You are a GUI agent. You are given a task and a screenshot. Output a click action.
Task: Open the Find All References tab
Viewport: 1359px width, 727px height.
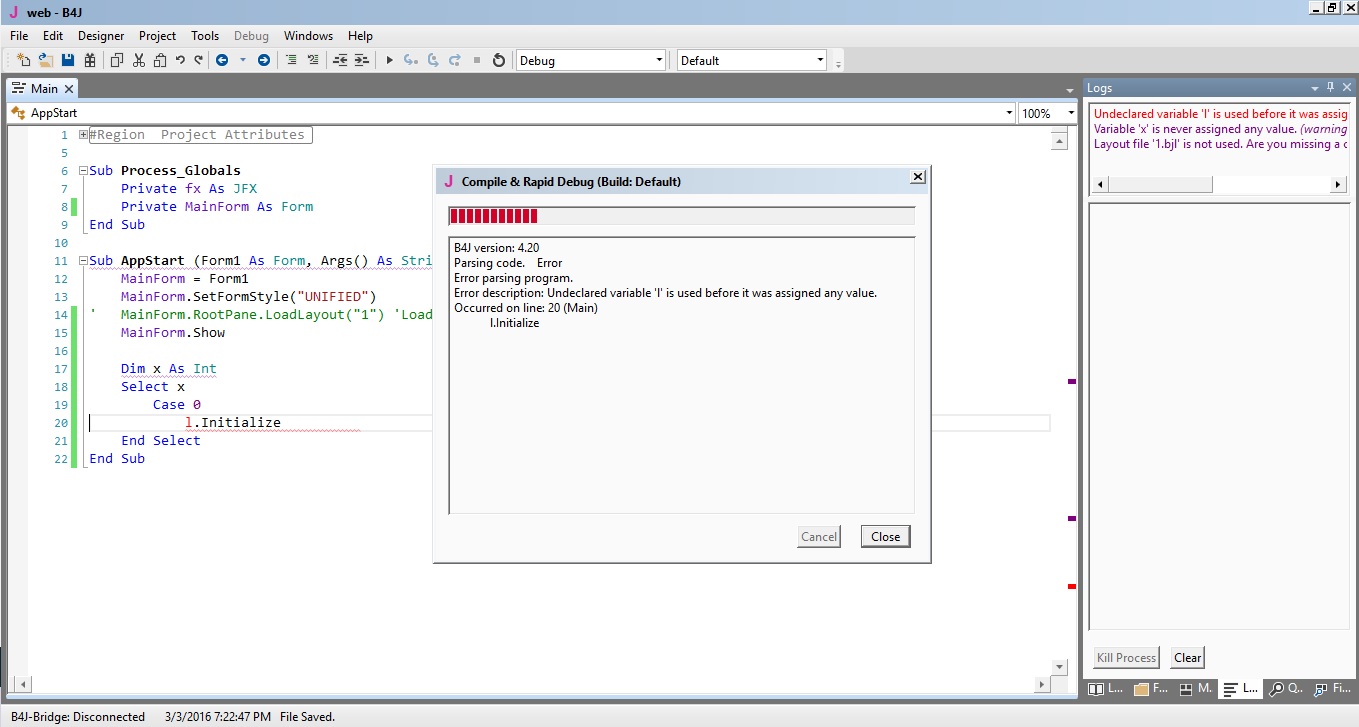click(1331, 689)
